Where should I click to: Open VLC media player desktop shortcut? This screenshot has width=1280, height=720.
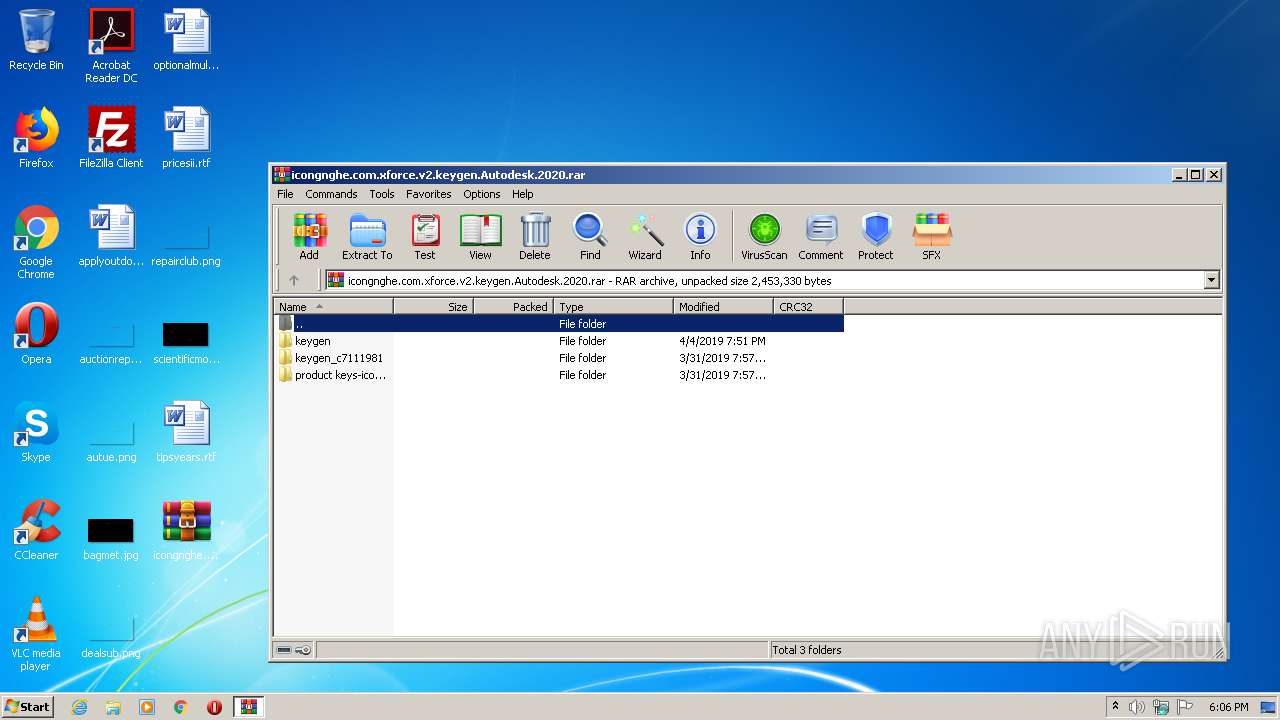click(36, 634)
